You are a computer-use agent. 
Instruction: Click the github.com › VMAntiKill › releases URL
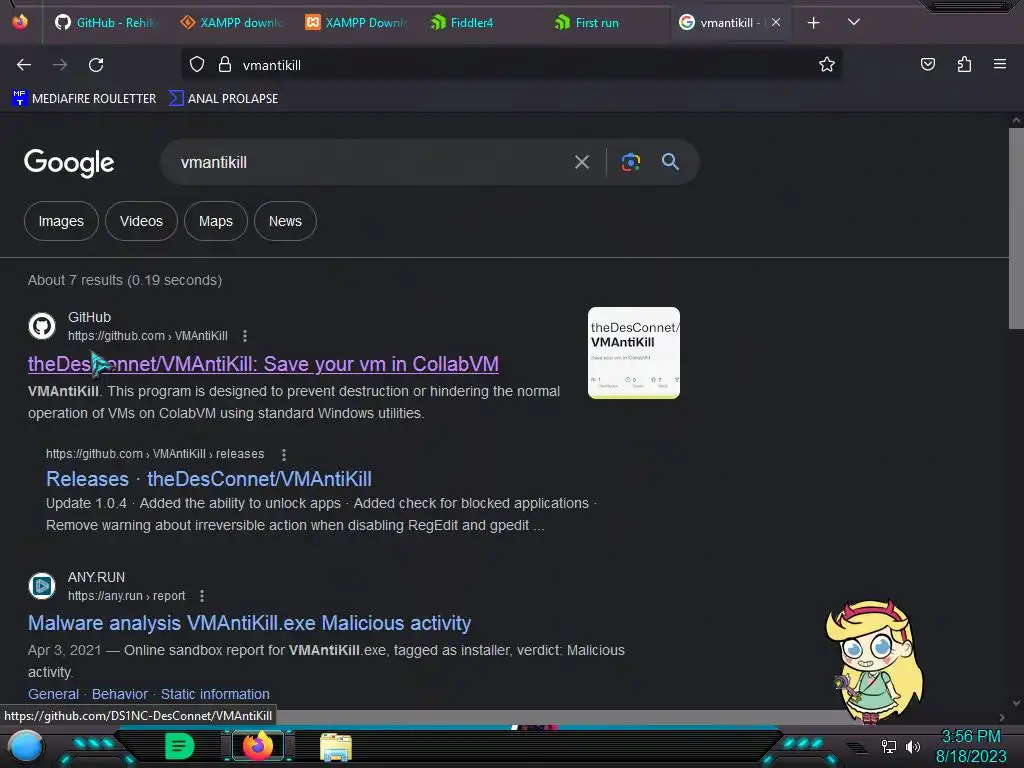click(x=155, y=454)
